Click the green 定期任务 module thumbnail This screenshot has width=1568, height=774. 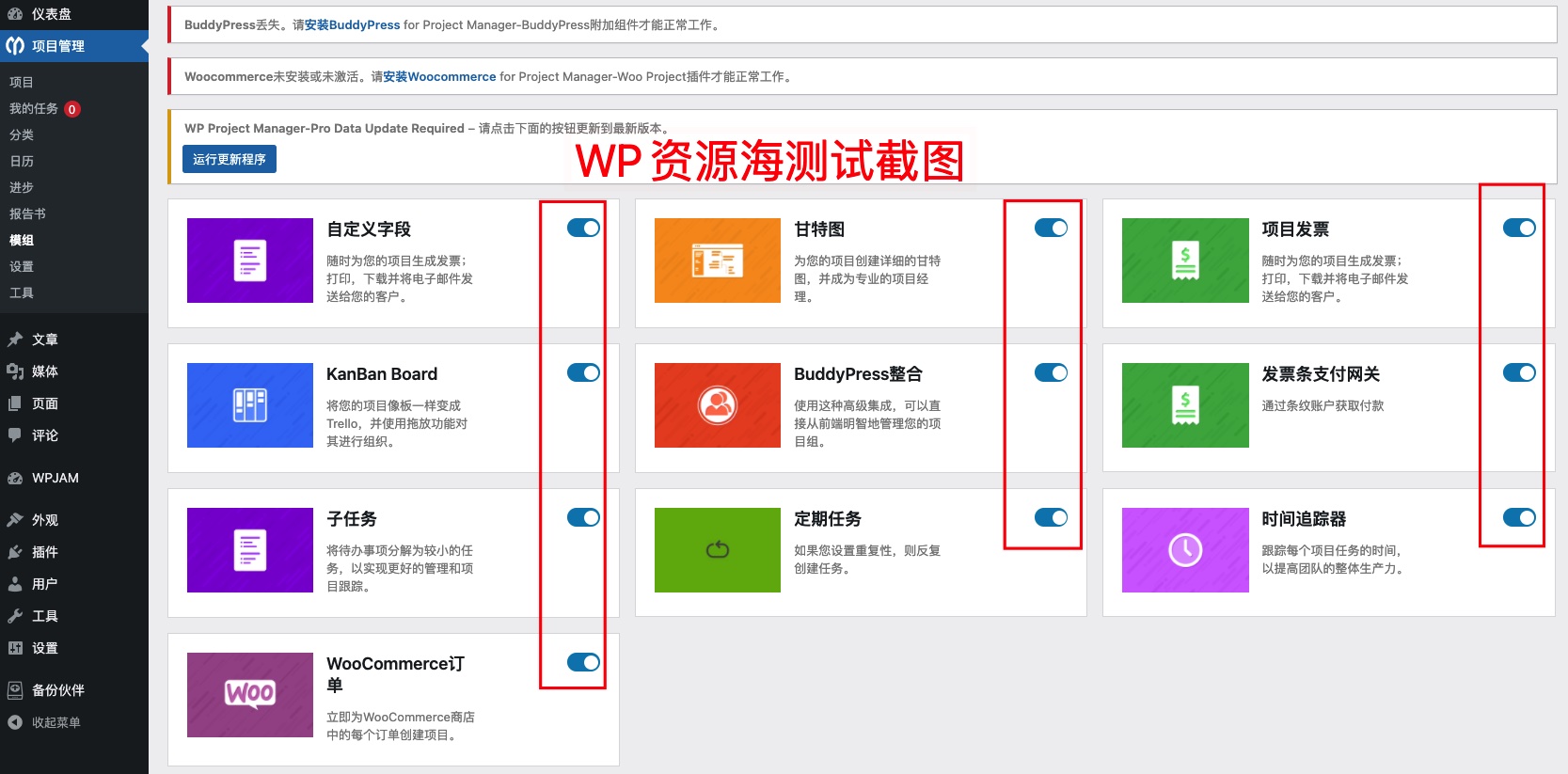(718, 550)
